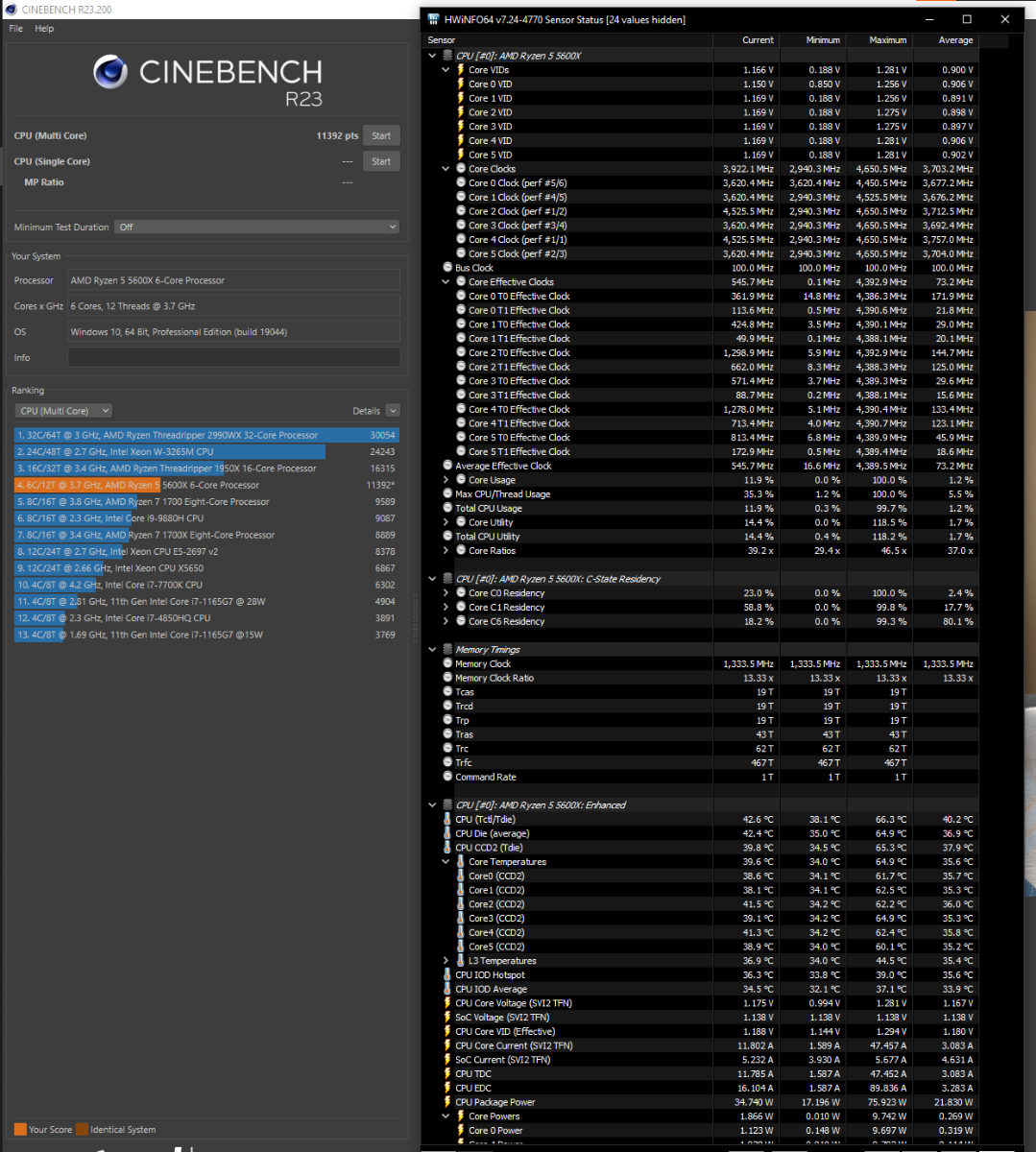
Task: Select the Core i9-9880H ranking entry
Action: point(206,518)
